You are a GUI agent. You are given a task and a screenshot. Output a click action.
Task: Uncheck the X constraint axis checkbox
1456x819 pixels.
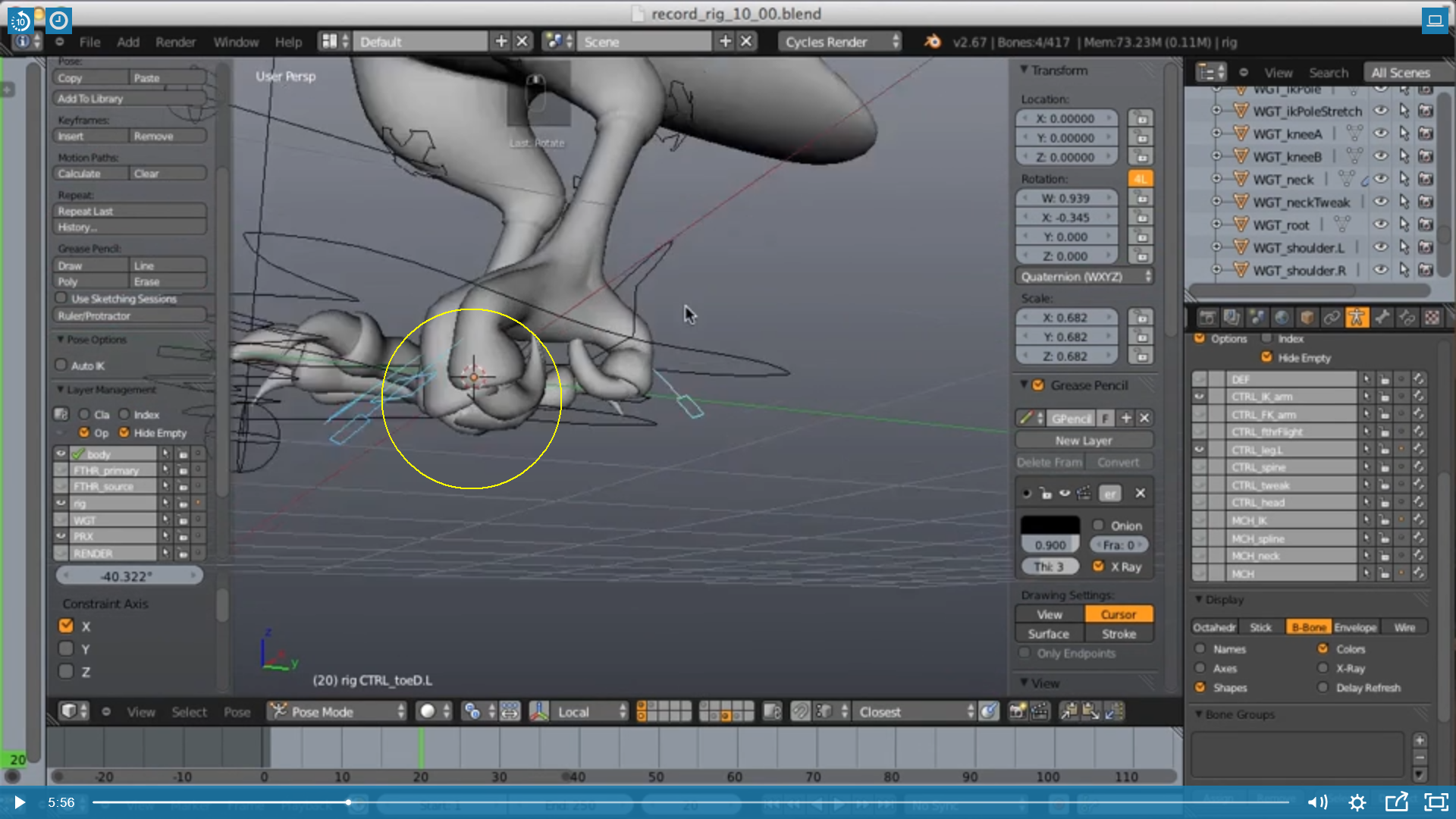(x=66, y=626)
